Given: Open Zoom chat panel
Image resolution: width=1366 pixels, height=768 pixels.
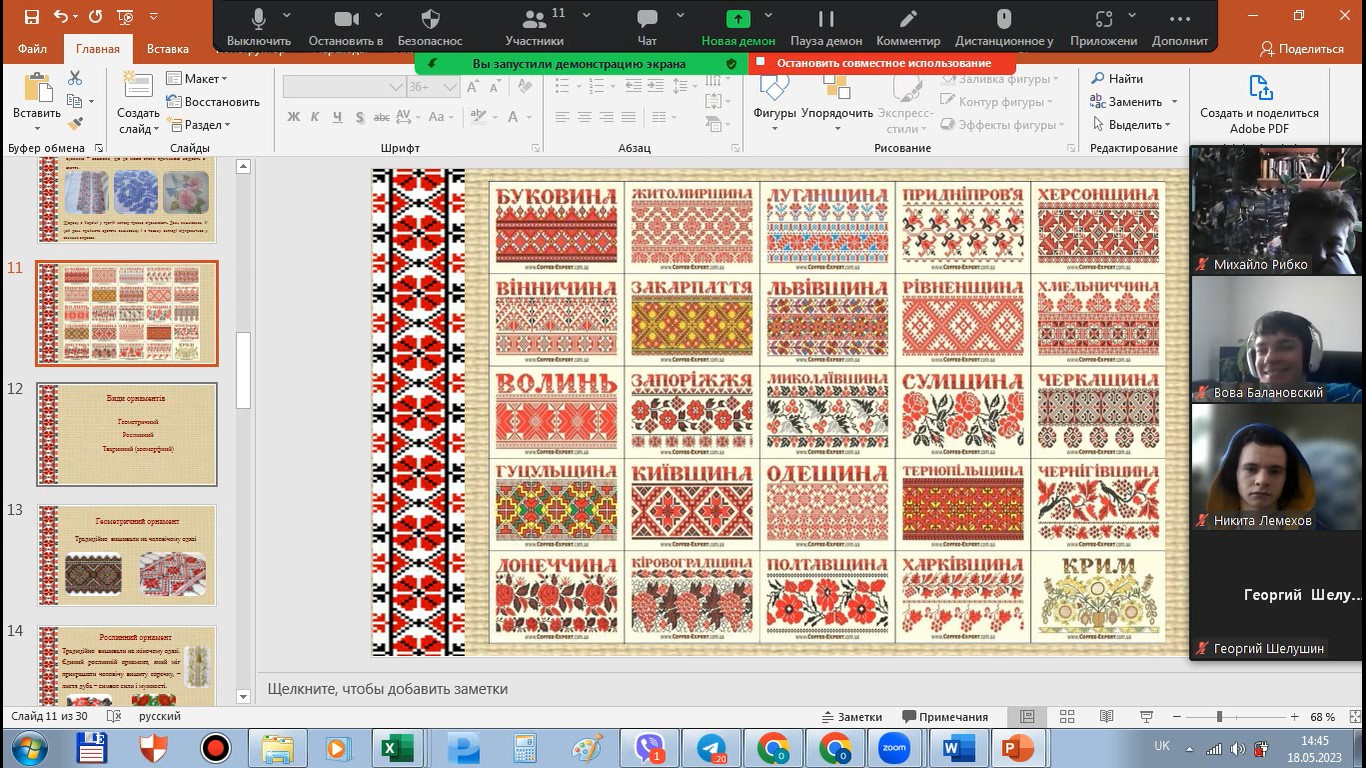Looking at the screenshot, I should 647,19.
